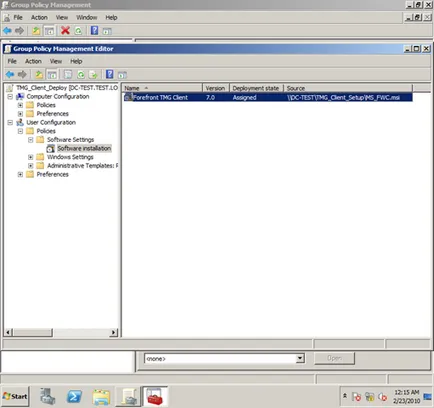
Task: Select Computer Configuration tree item
Action: click(x=58, y=96)
